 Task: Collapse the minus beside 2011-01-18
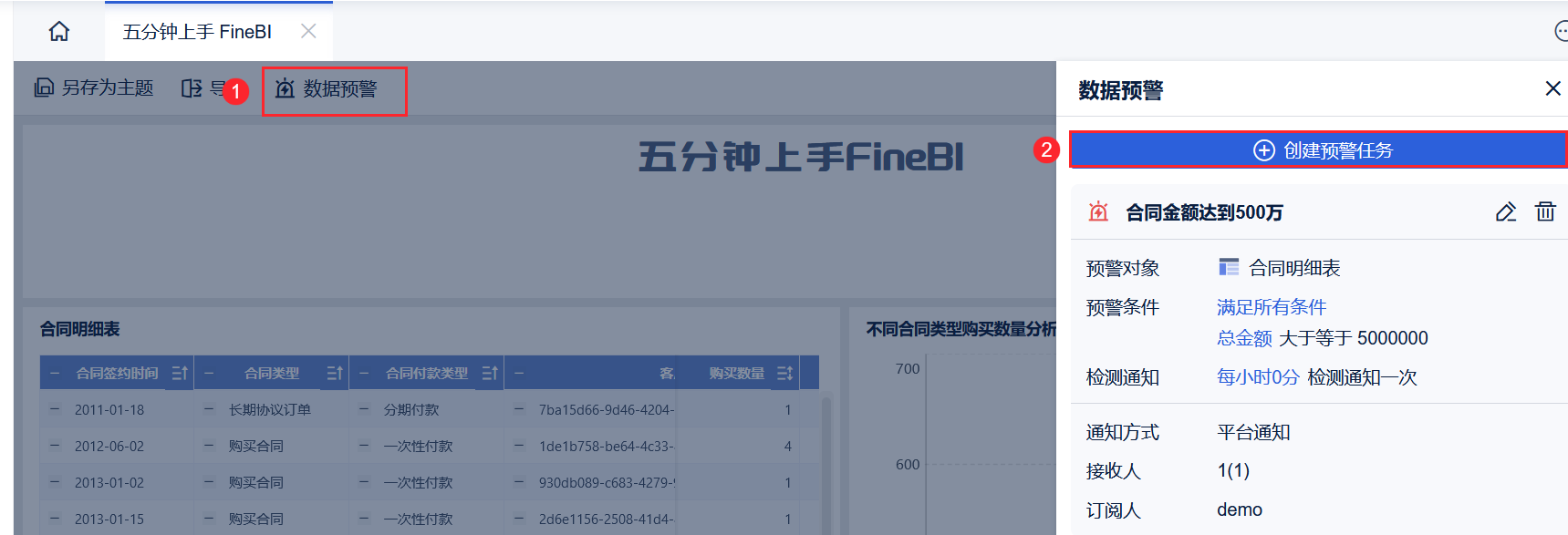[x=55, y=409]
